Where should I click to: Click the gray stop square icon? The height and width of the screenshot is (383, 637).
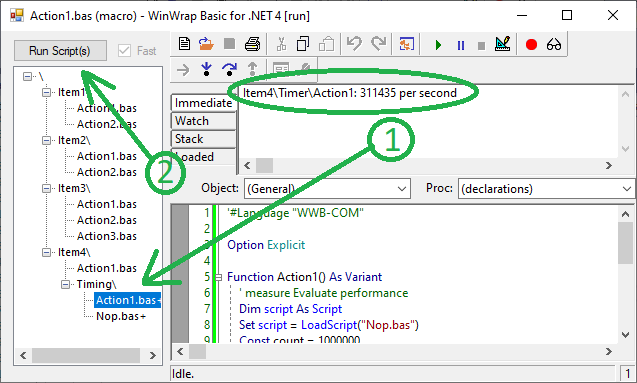(x=481, y=45)
